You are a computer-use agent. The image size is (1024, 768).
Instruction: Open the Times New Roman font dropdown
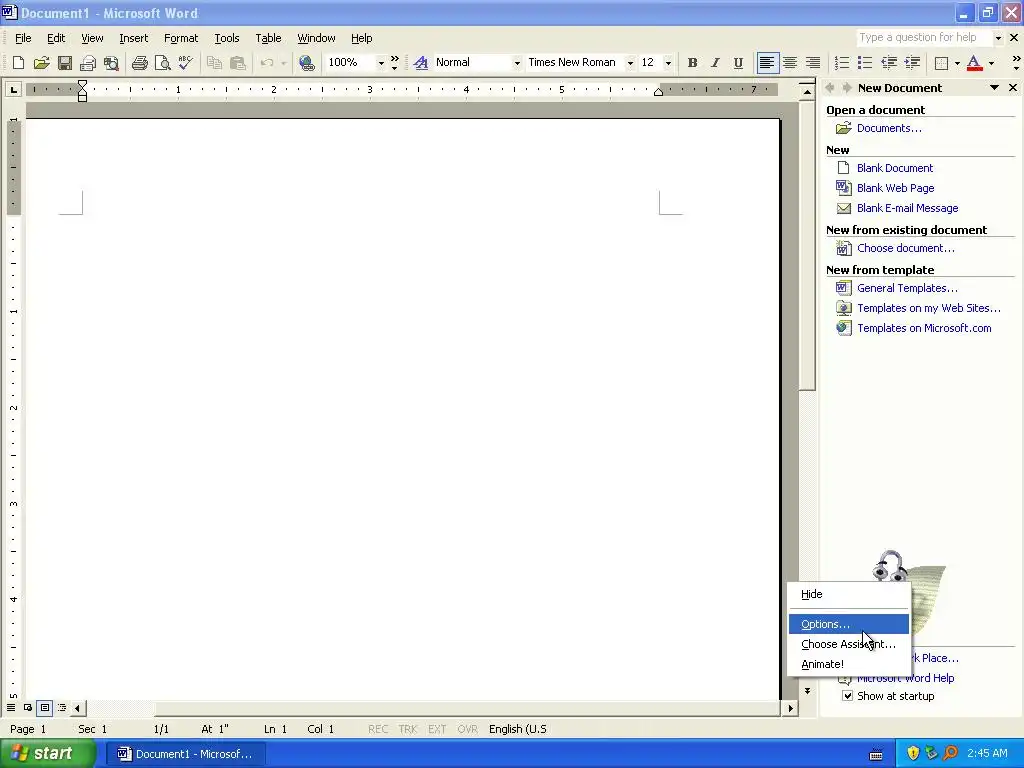click(630, 63)
